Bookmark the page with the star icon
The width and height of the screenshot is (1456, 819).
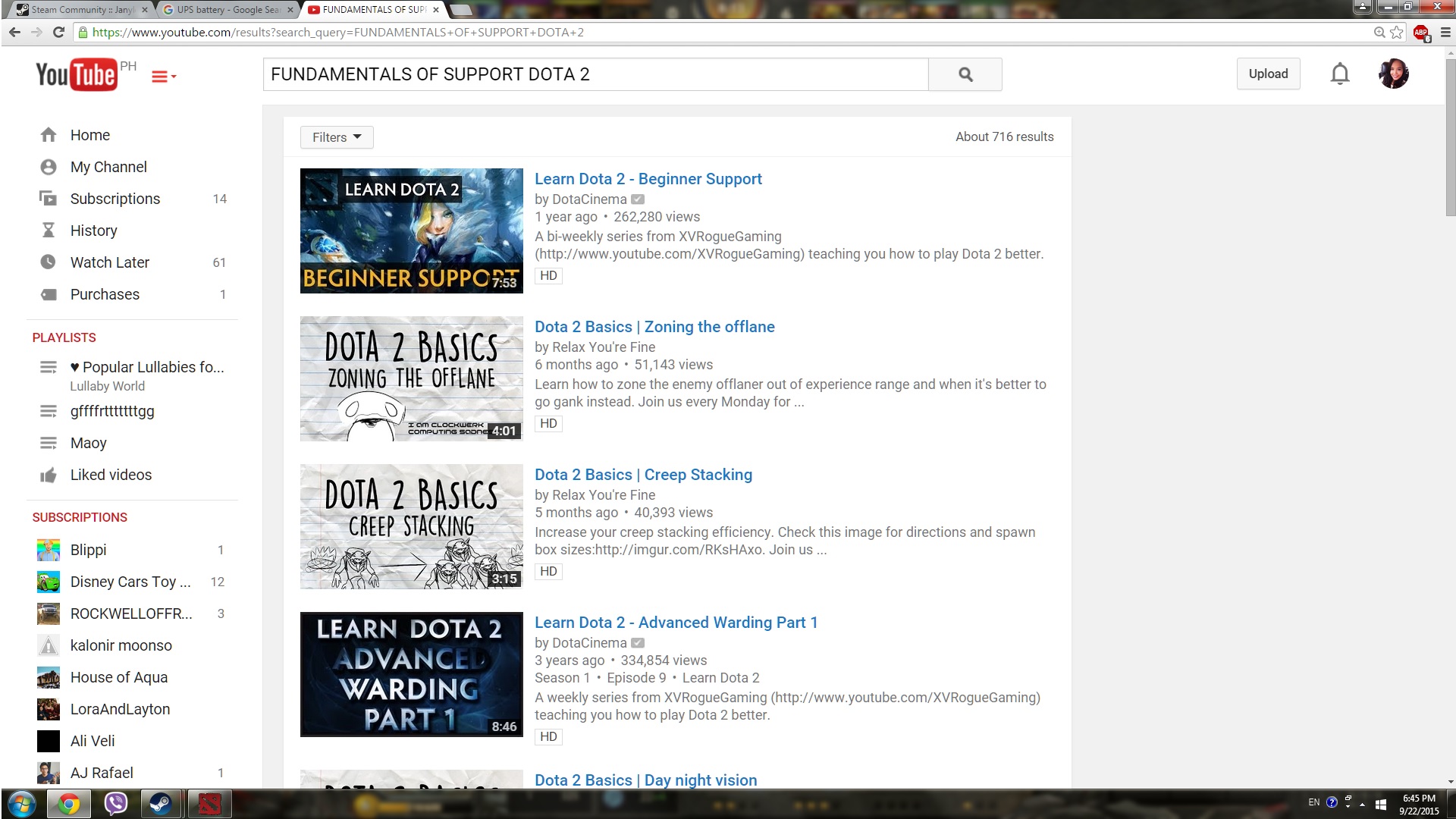[x=1396, y=32]
